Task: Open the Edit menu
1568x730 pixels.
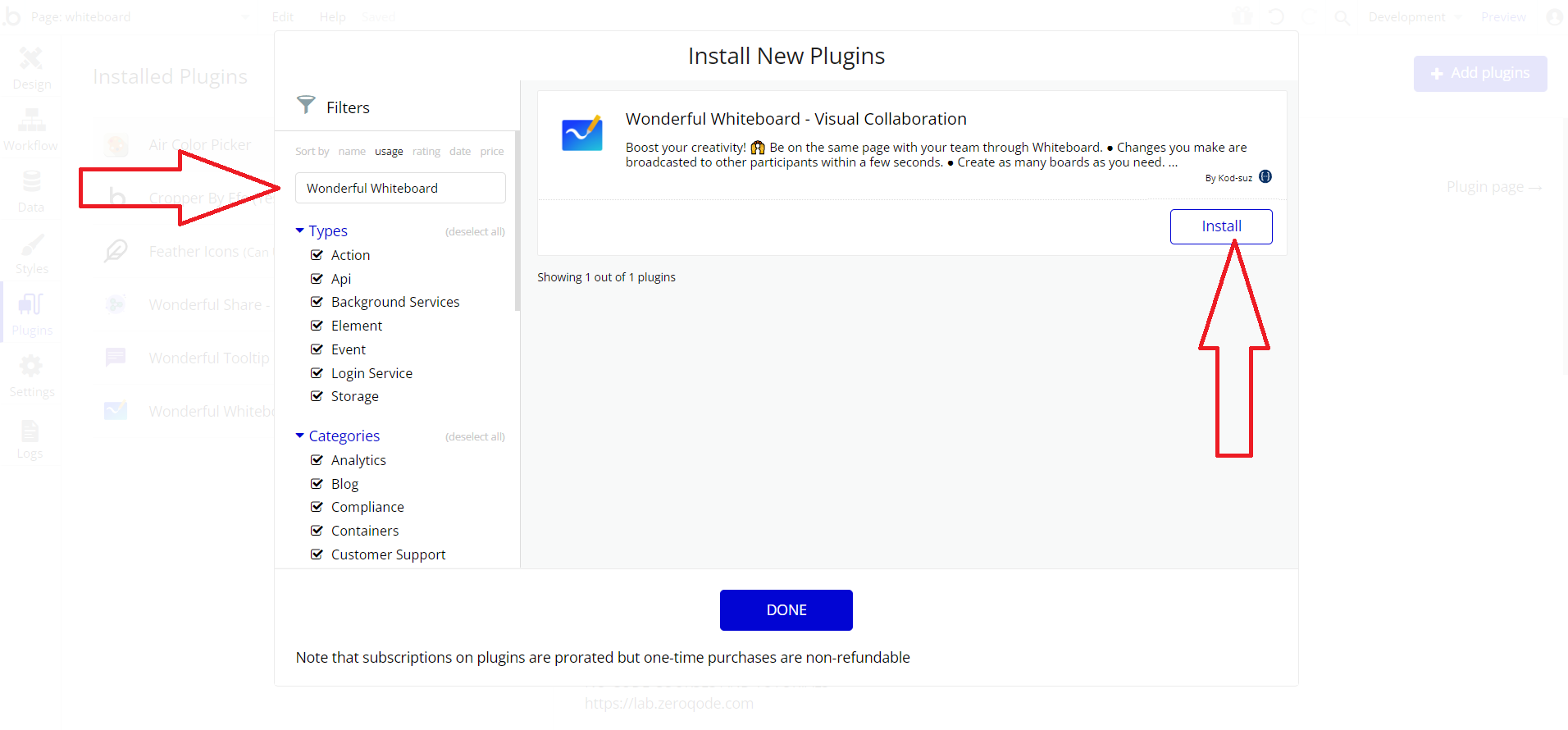Action: click(283, 17)
